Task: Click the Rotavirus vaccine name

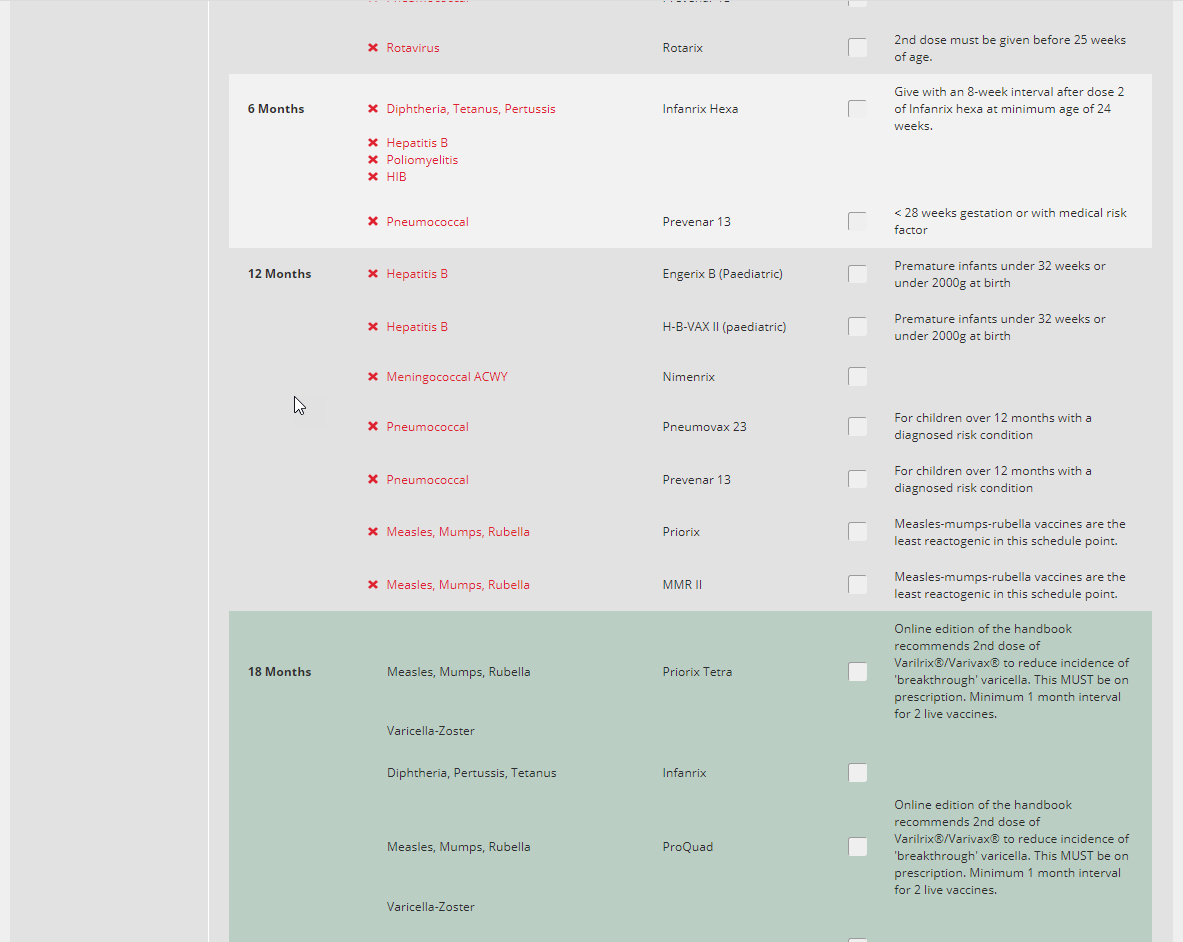Action: 413,48
